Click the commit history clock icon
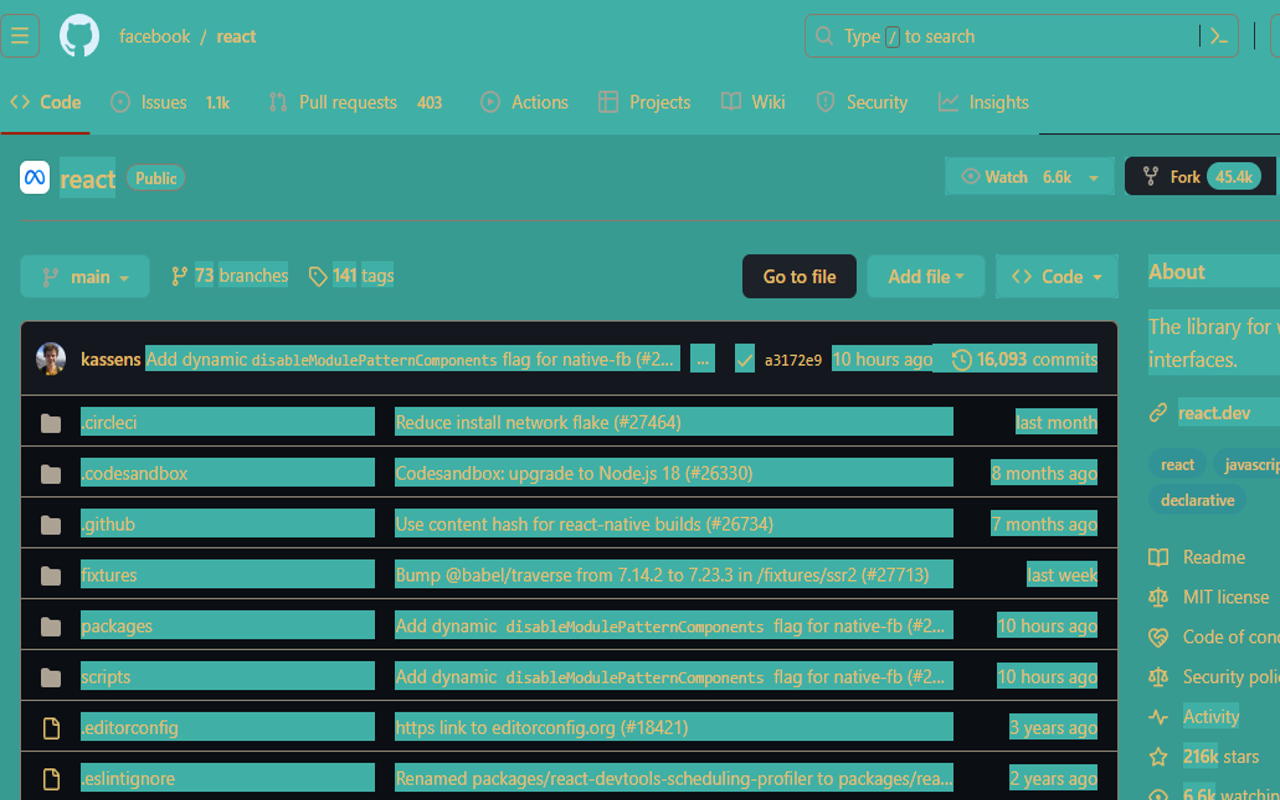The width and height of the screenshot is (1280, 800). [962, 359]
